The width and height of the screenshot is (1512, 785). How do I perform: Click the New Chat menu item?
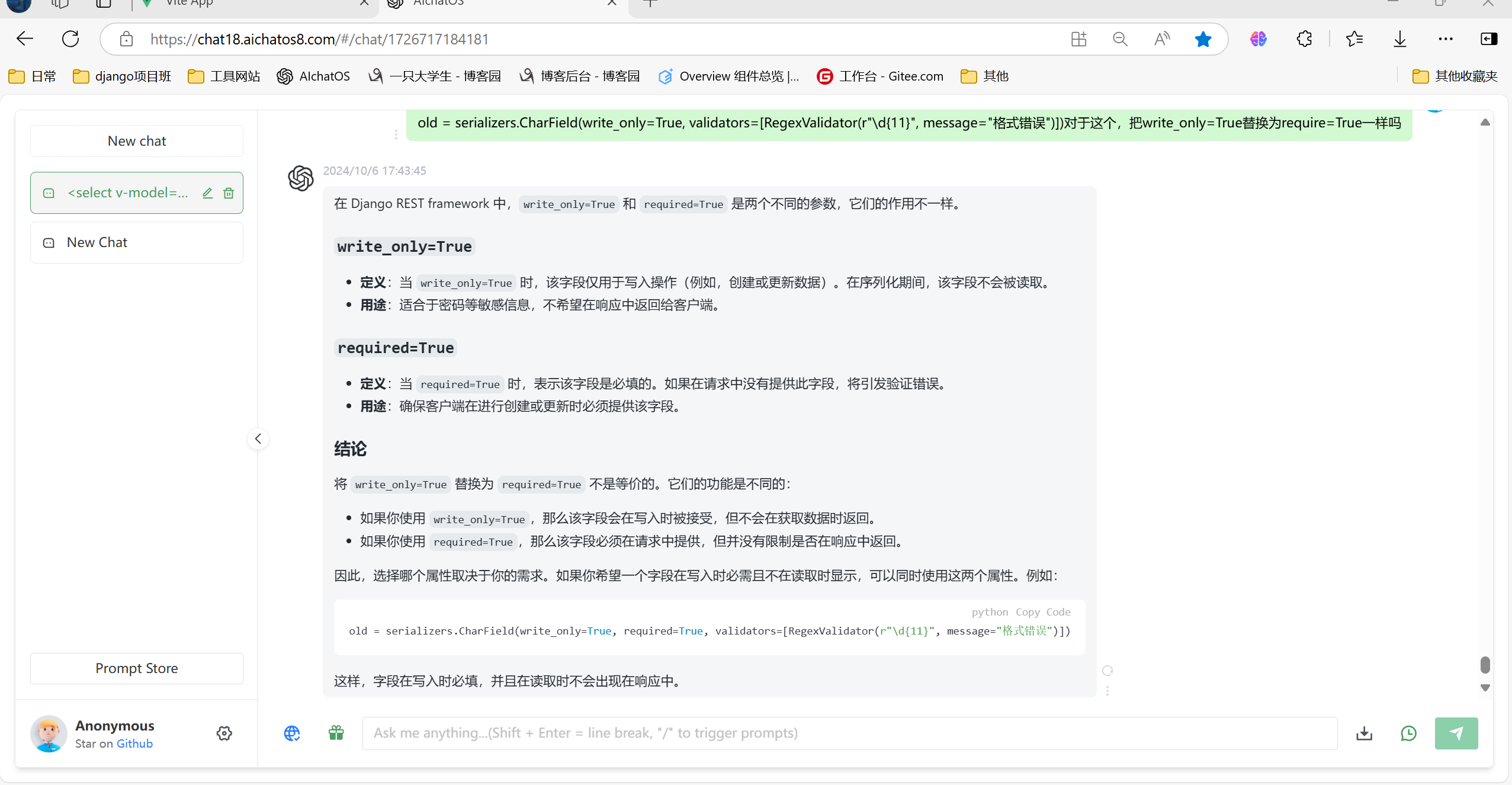pos(97,242)
